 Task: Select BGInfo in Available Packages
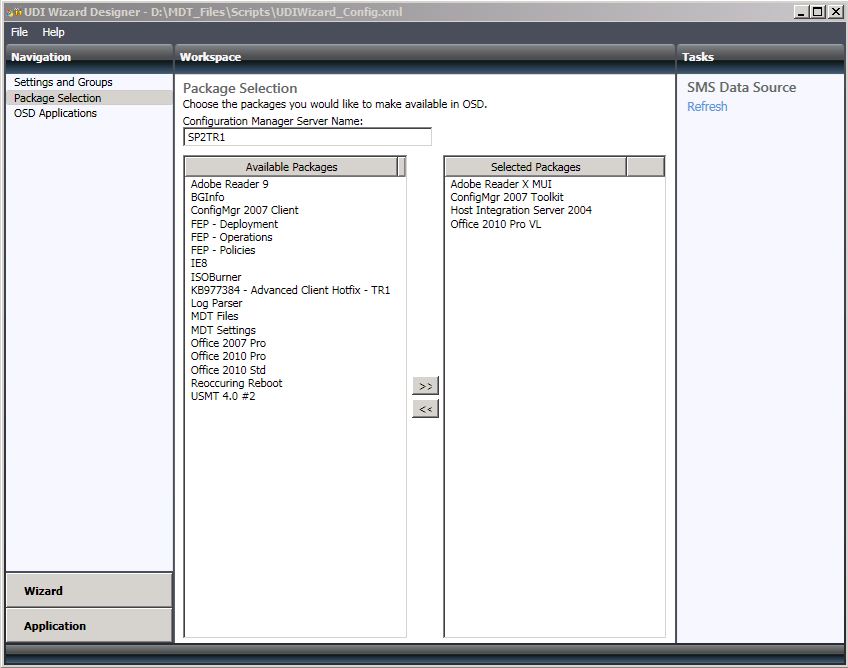[x=207, y=197]
